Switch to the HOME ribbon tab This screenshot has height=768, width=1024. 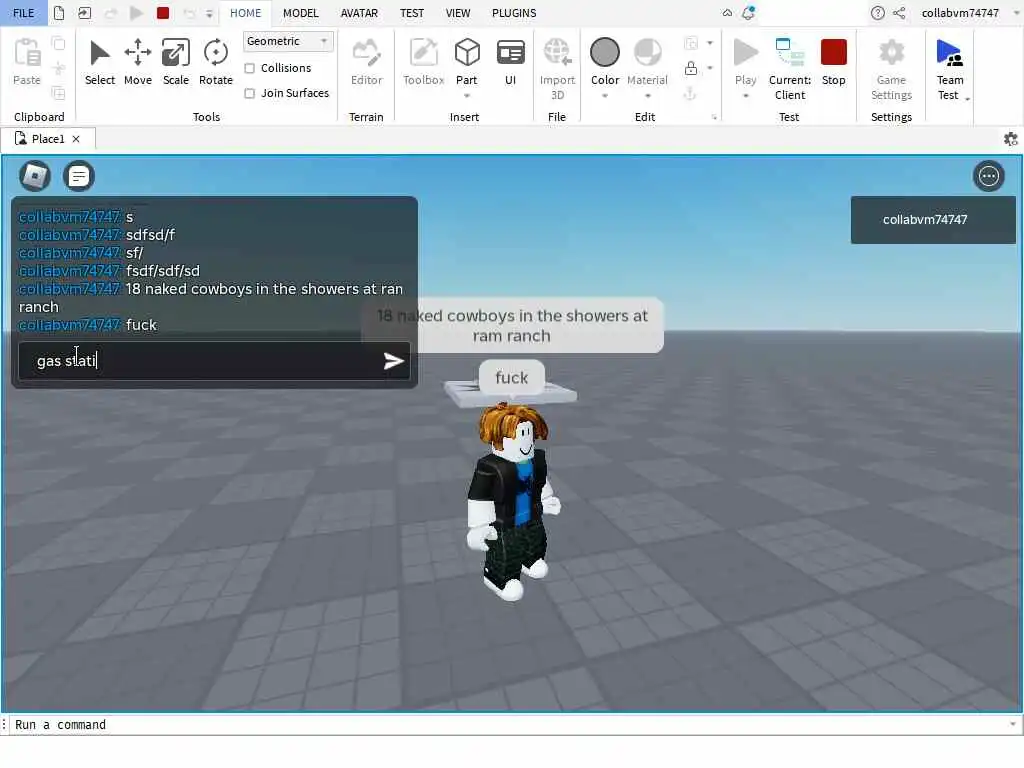click(246, 13)
